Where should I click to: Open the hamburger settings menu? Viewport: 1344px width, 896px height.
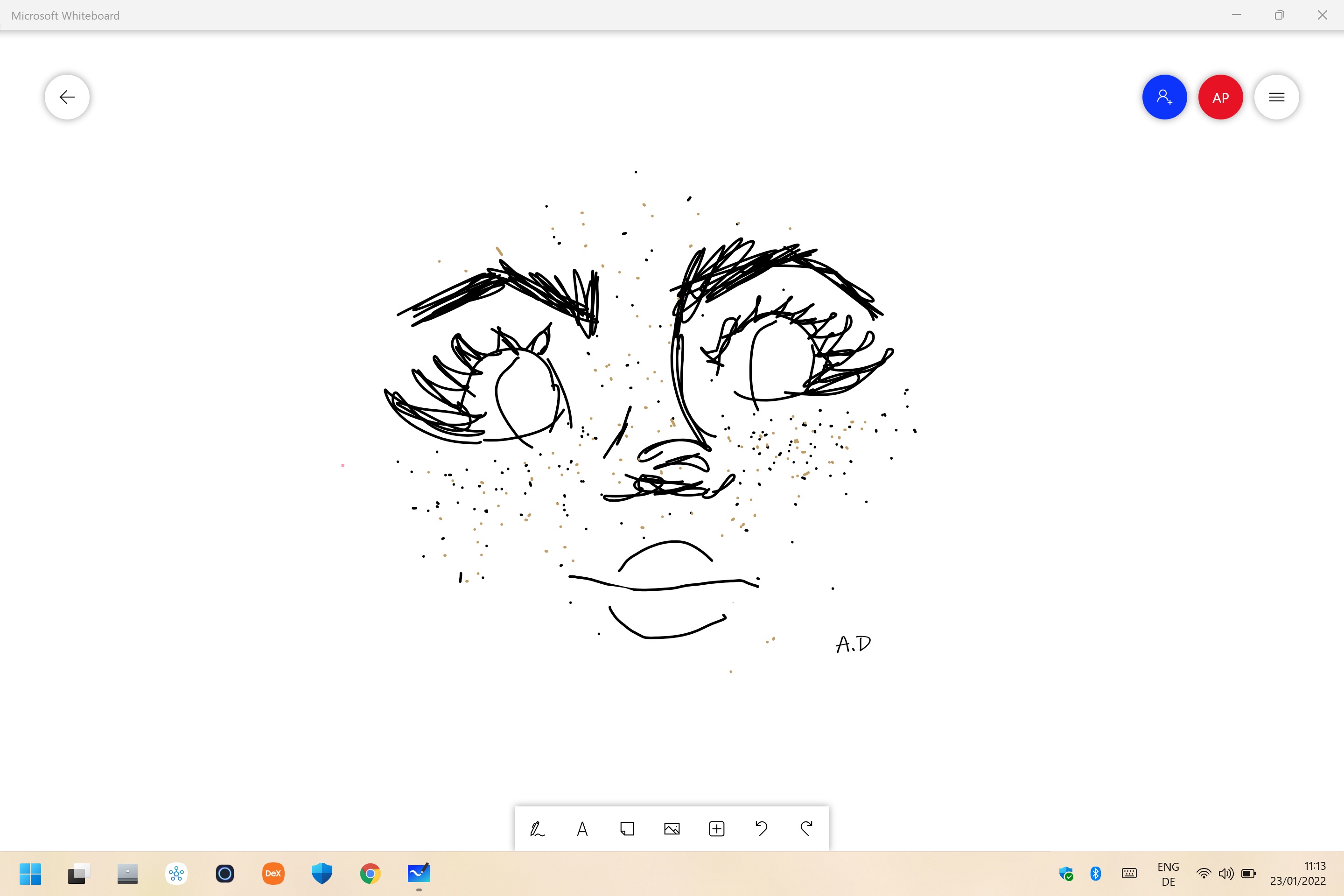coord(1276,97)
